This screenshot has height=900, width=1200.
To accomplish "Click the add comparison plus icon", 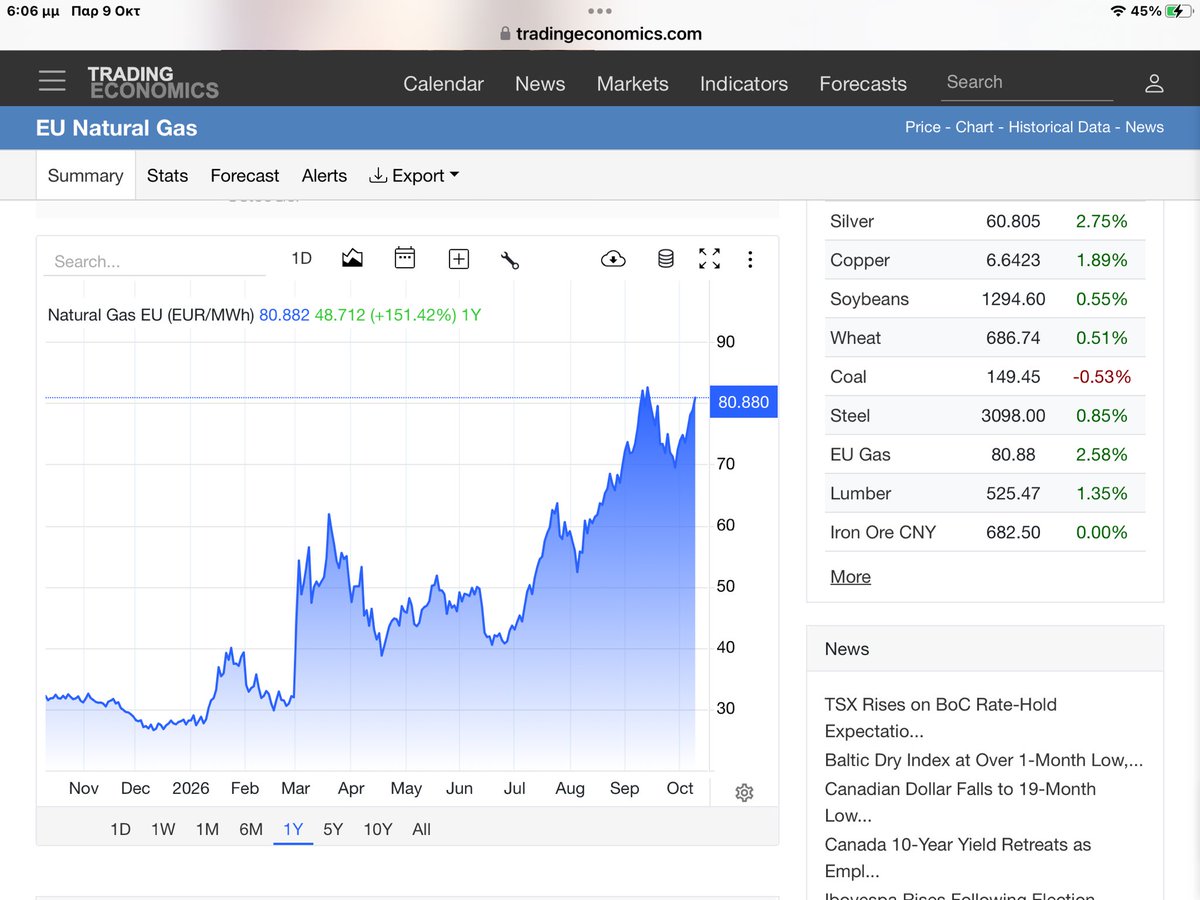I will [x=458, y=259].
